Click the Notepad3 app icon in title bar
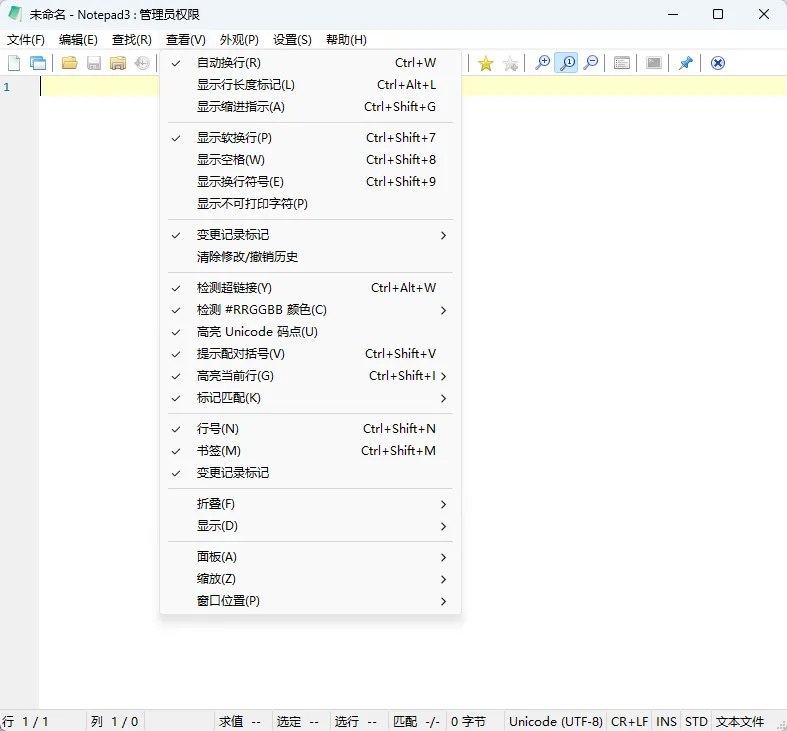The width and height of the screenshot is (787, 731). click(x=15, y=14)
